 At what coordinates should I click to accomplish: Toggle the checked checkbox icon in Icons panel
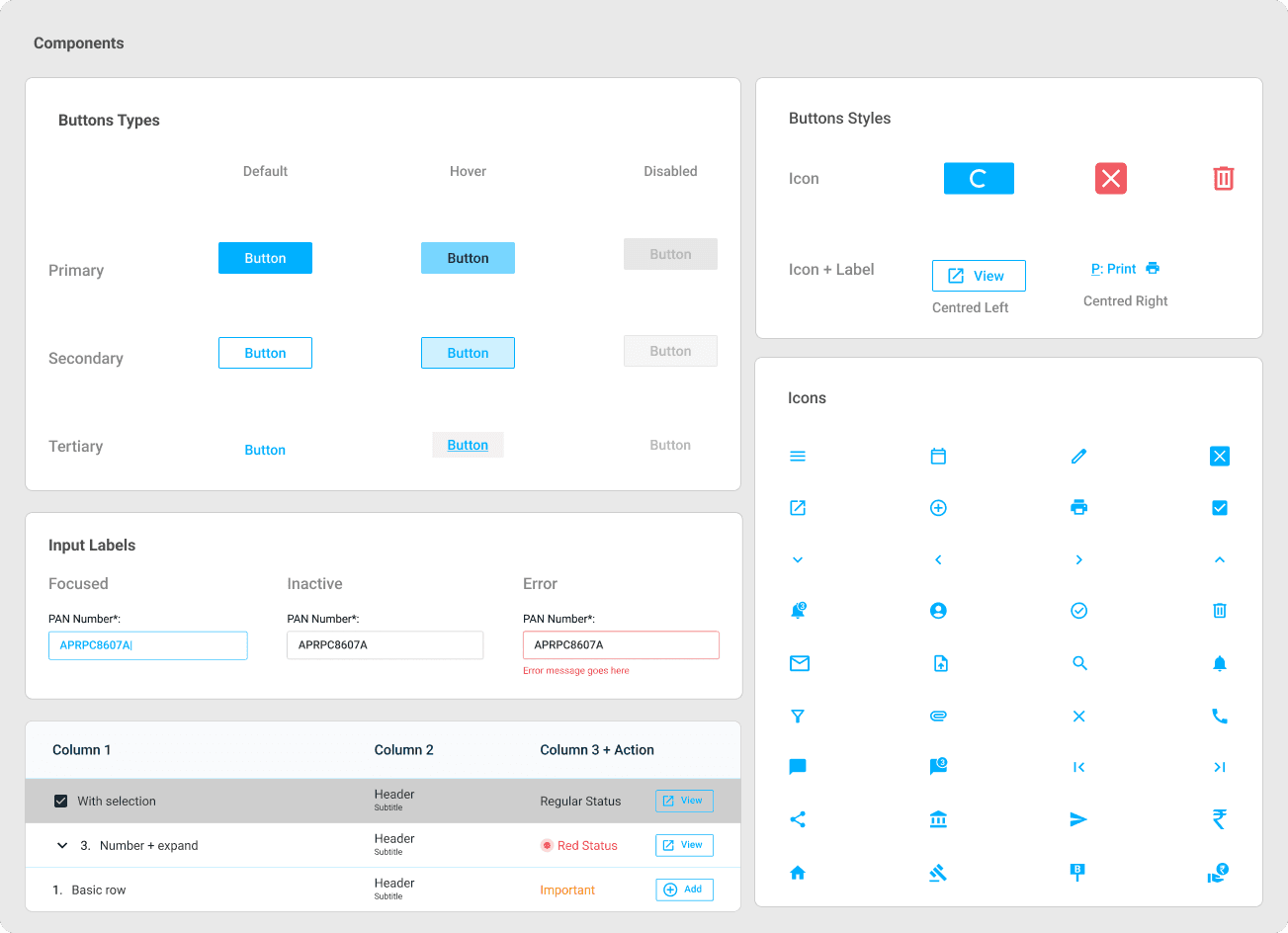1220,507
